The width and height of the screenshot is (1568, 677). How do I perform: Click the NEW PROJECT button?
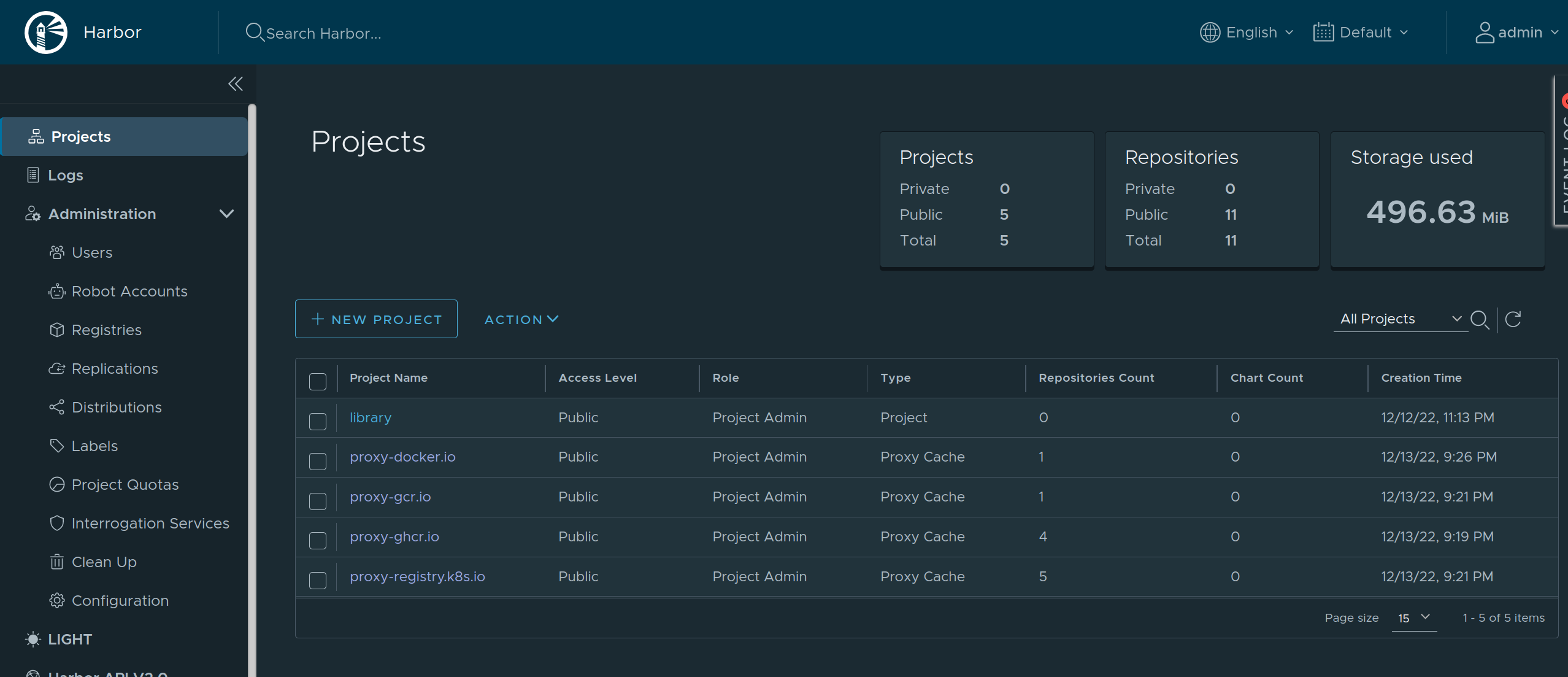[x=376, y=319]
